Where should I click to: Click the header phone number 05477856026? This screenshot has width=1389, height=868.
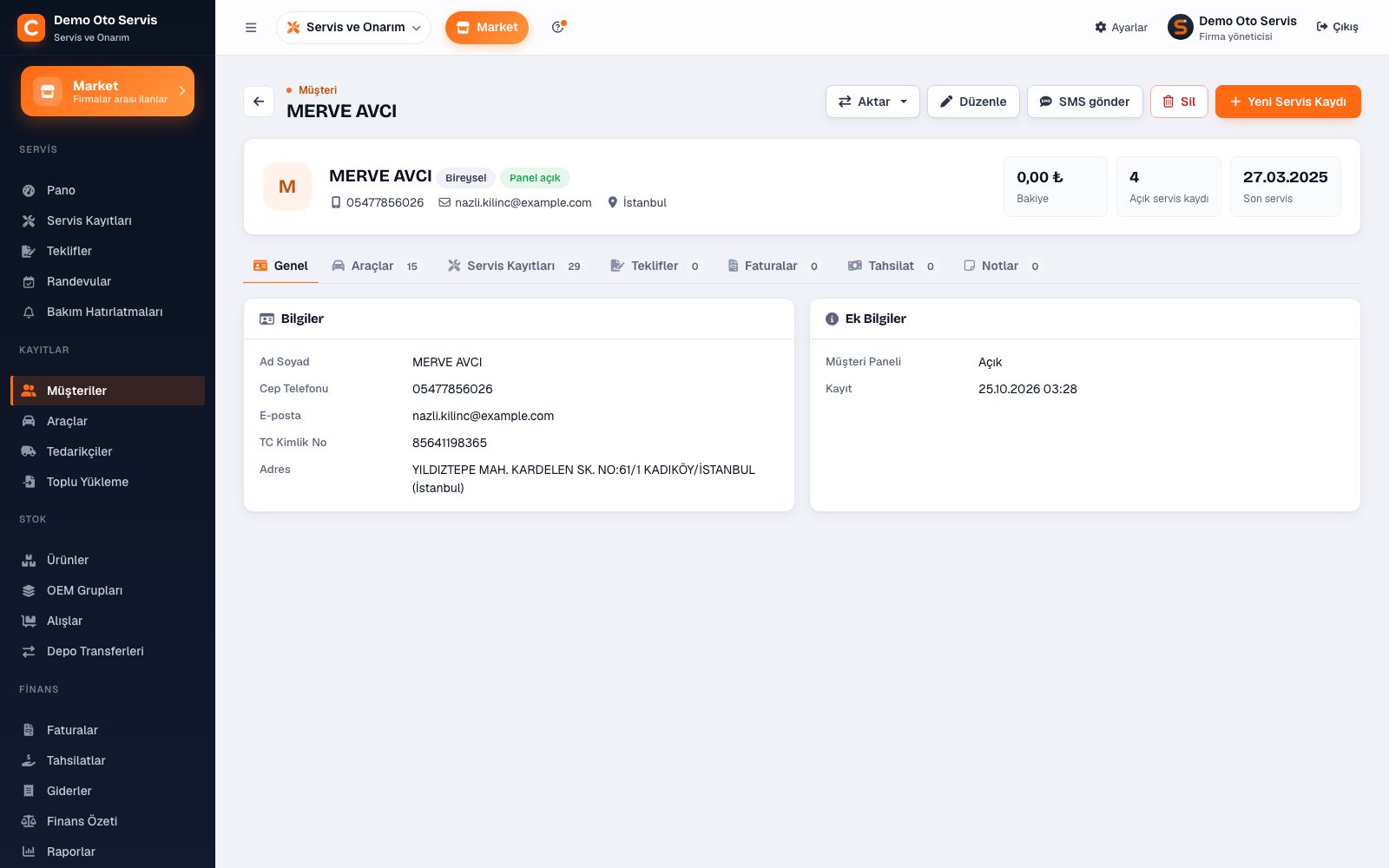click(x=377, y=202)
